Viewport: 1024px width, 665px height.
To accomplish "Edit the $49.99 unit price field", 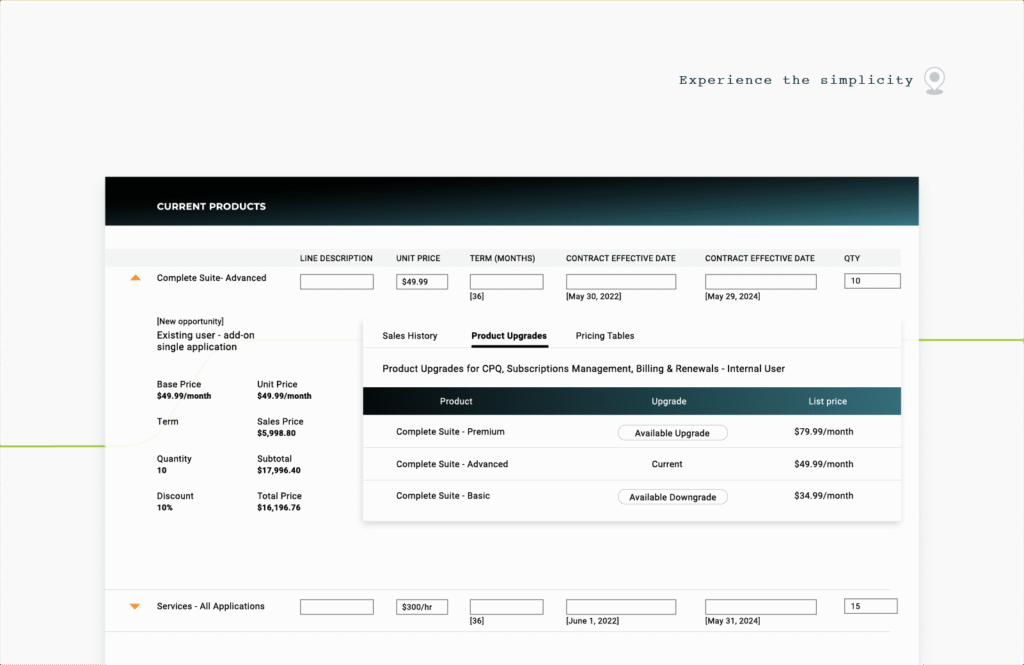I will (422, 282).
